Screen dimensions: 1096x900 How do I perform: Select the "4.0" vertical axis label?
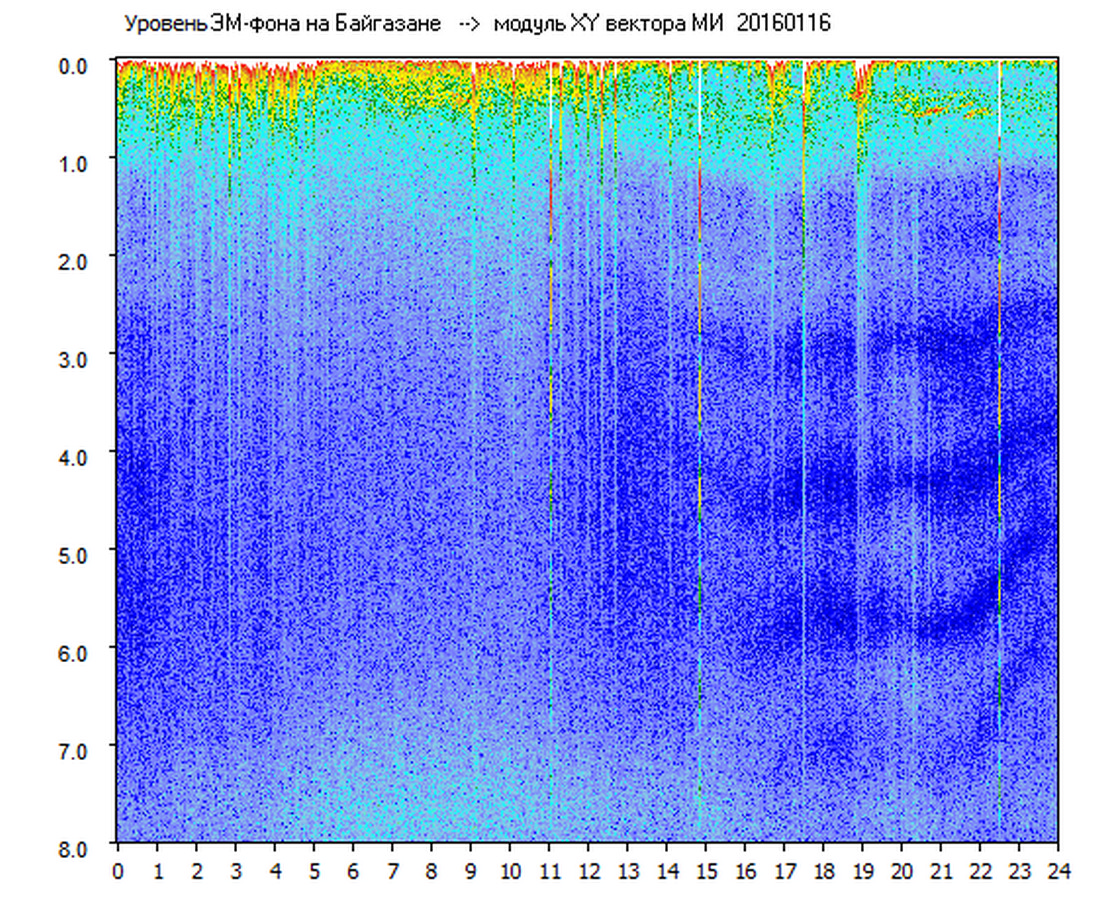[x=75, y=455]
